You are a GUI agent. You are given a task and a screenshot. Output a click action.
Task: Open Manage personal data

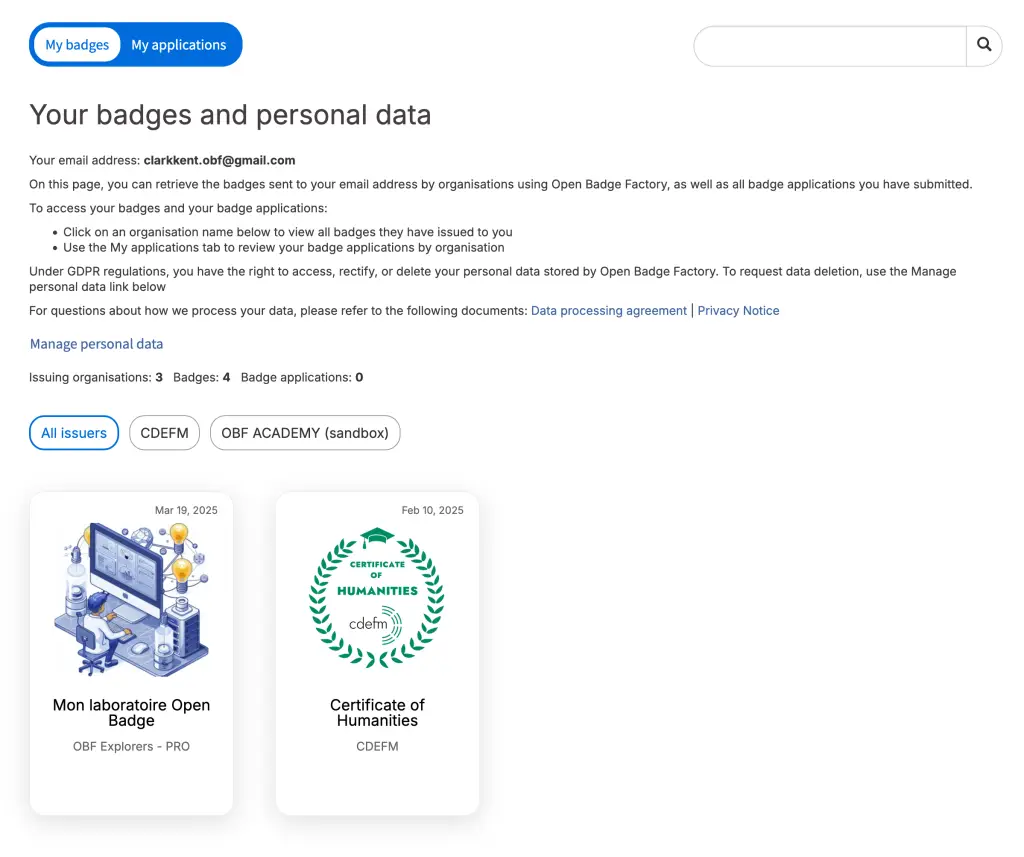96,344
